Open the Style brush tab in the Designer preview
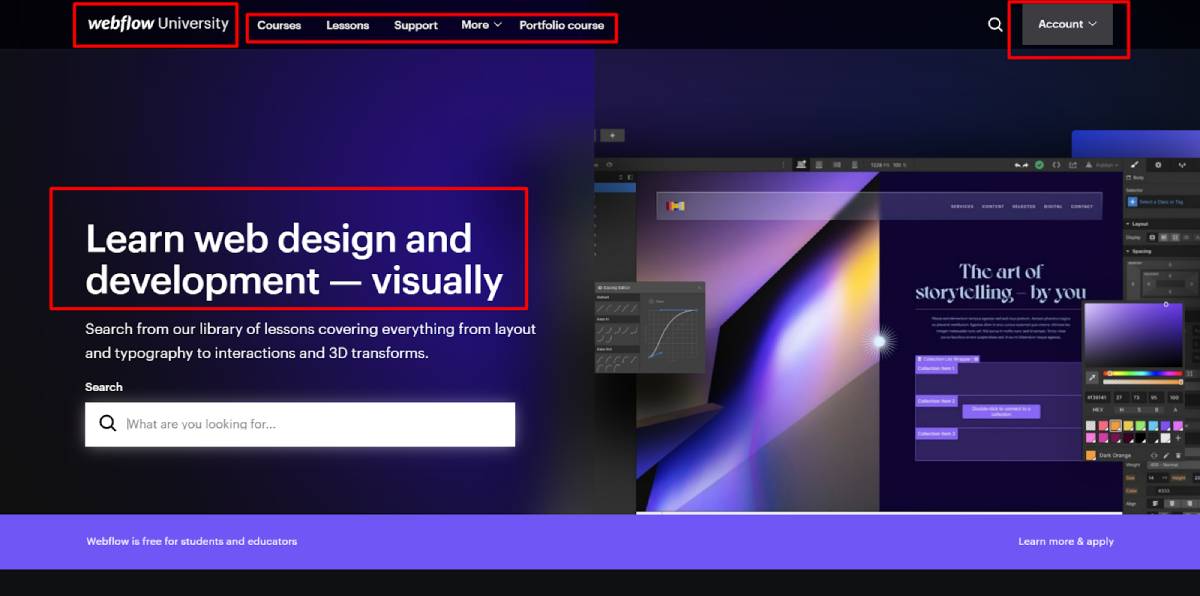Image resolution: width=1200 pixels, height=596 pixels. coord(1134,164)
